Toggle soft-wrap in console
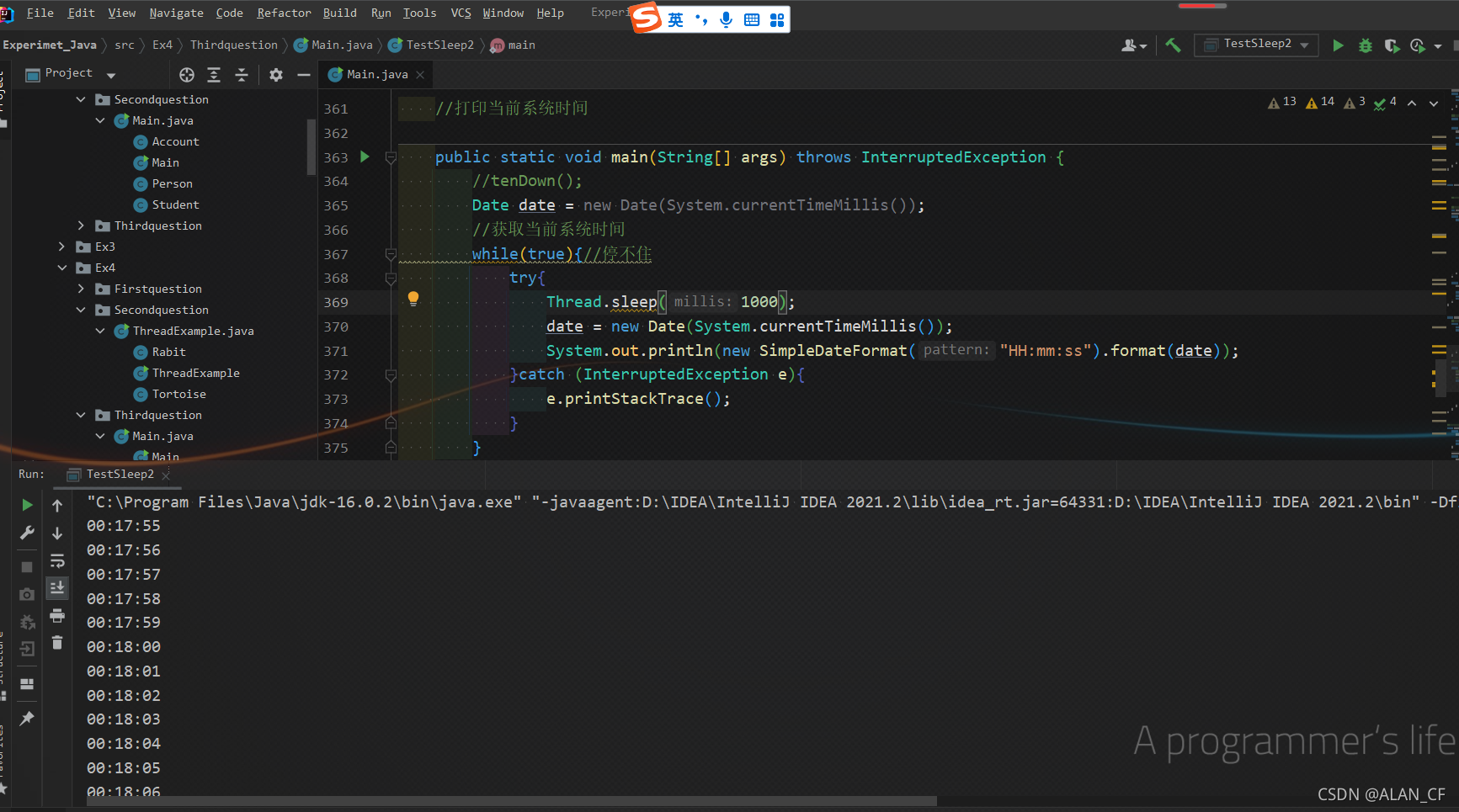 (x=57, y=560)
